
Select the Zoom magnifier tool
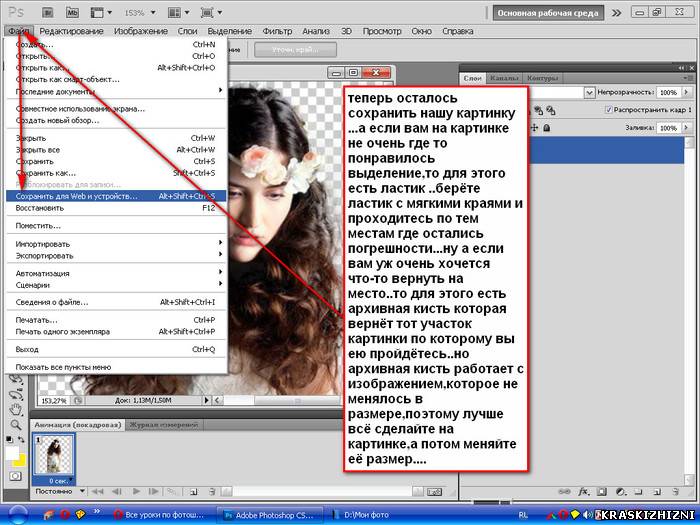pos(16,424)
